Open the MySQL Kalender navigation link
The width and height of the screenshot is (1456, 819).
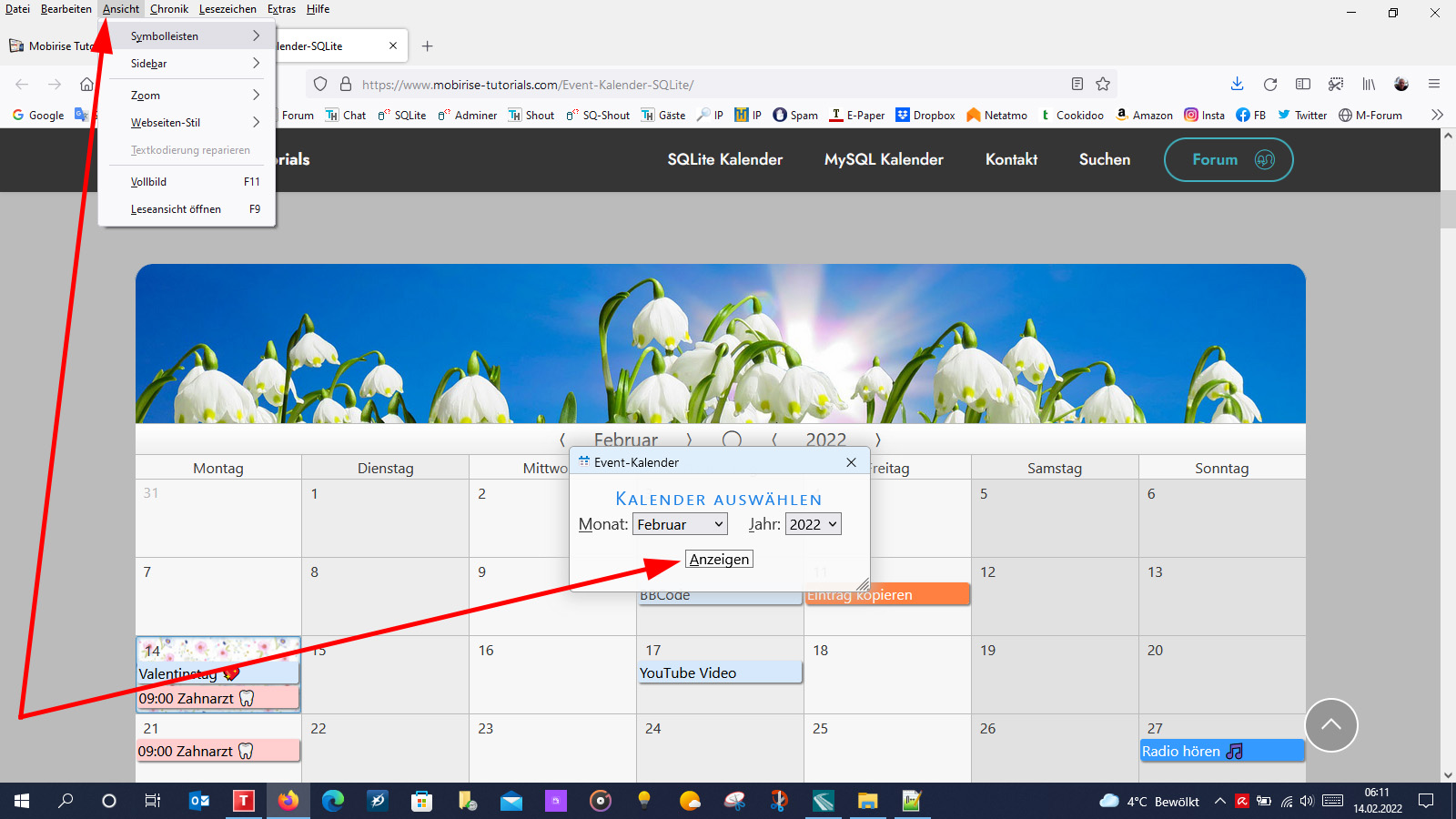tap(884, 159)
